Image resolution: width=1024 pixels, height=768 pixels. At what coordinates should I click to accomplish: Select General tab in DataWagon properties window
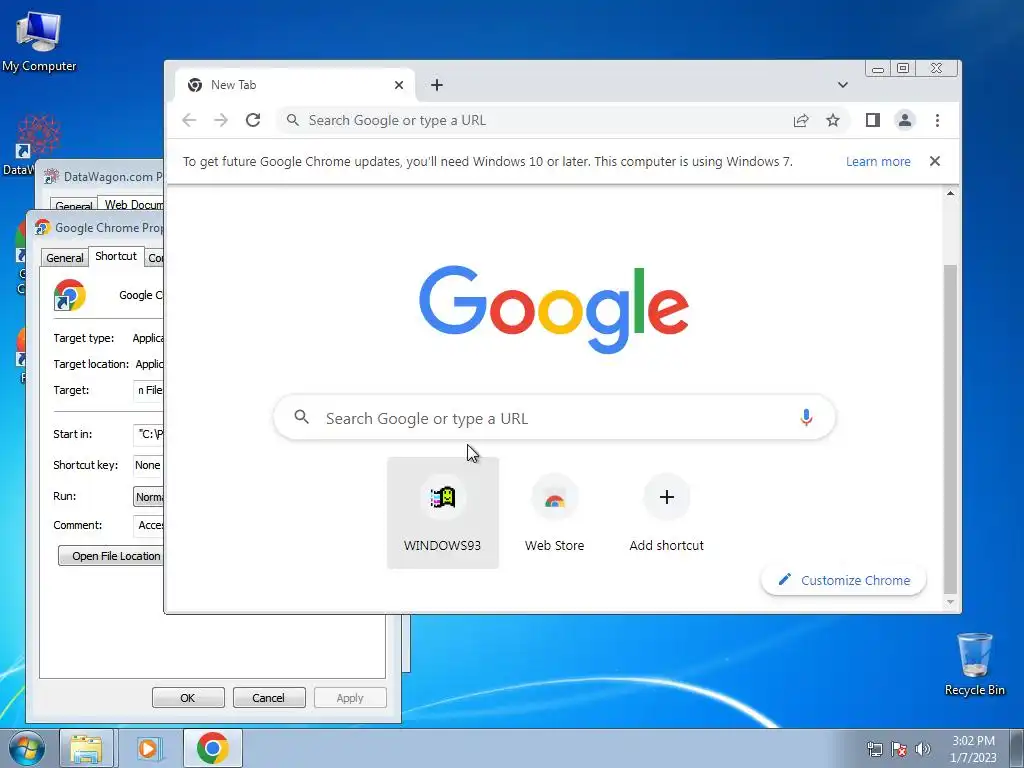coord(73,206)
